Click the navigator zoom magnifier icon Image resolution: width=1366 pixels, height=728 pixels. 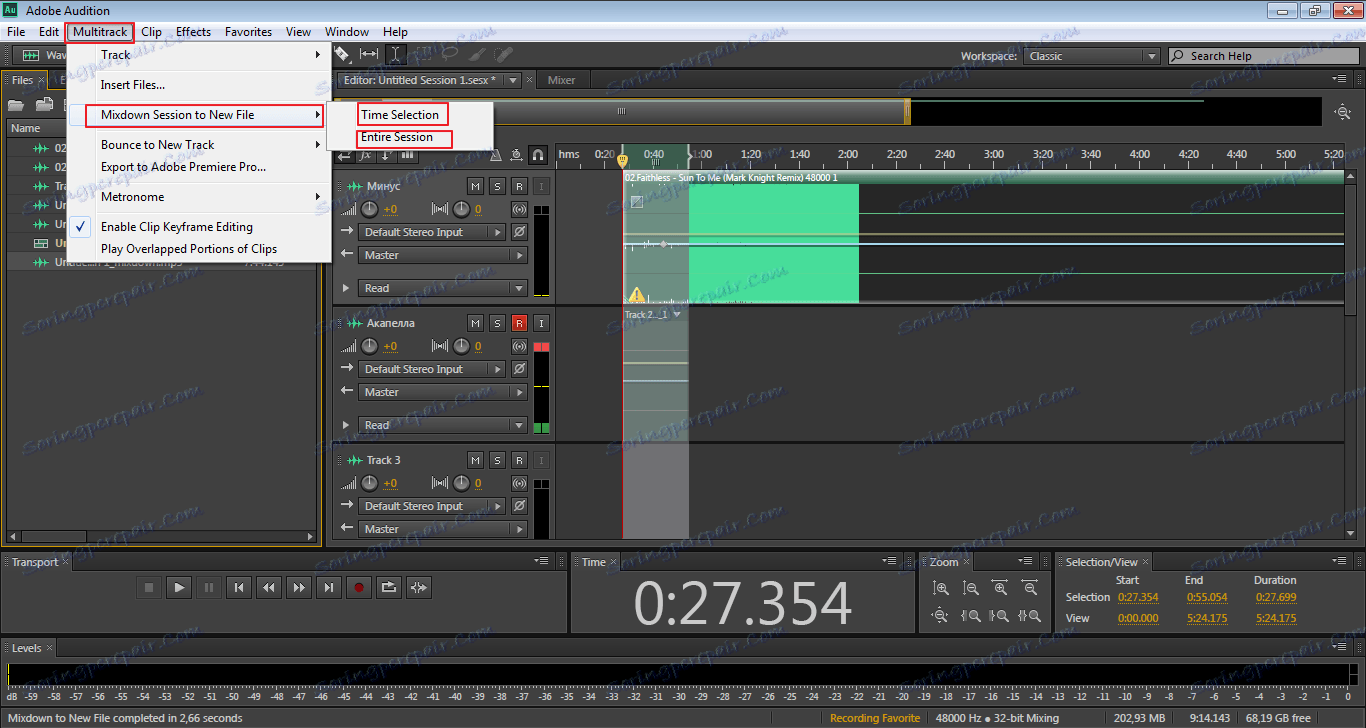coord(1343,112)
